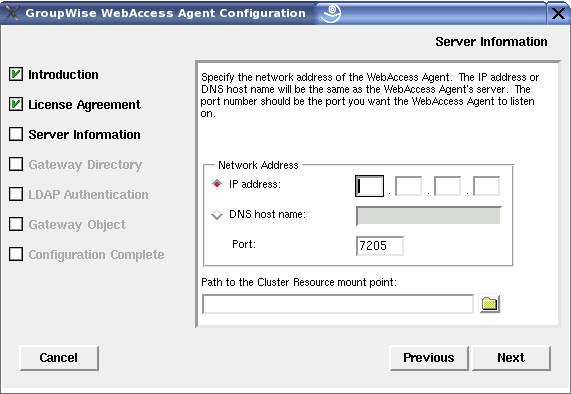
Task: Click the Introduction step label
Action: (x=63, y=75)
